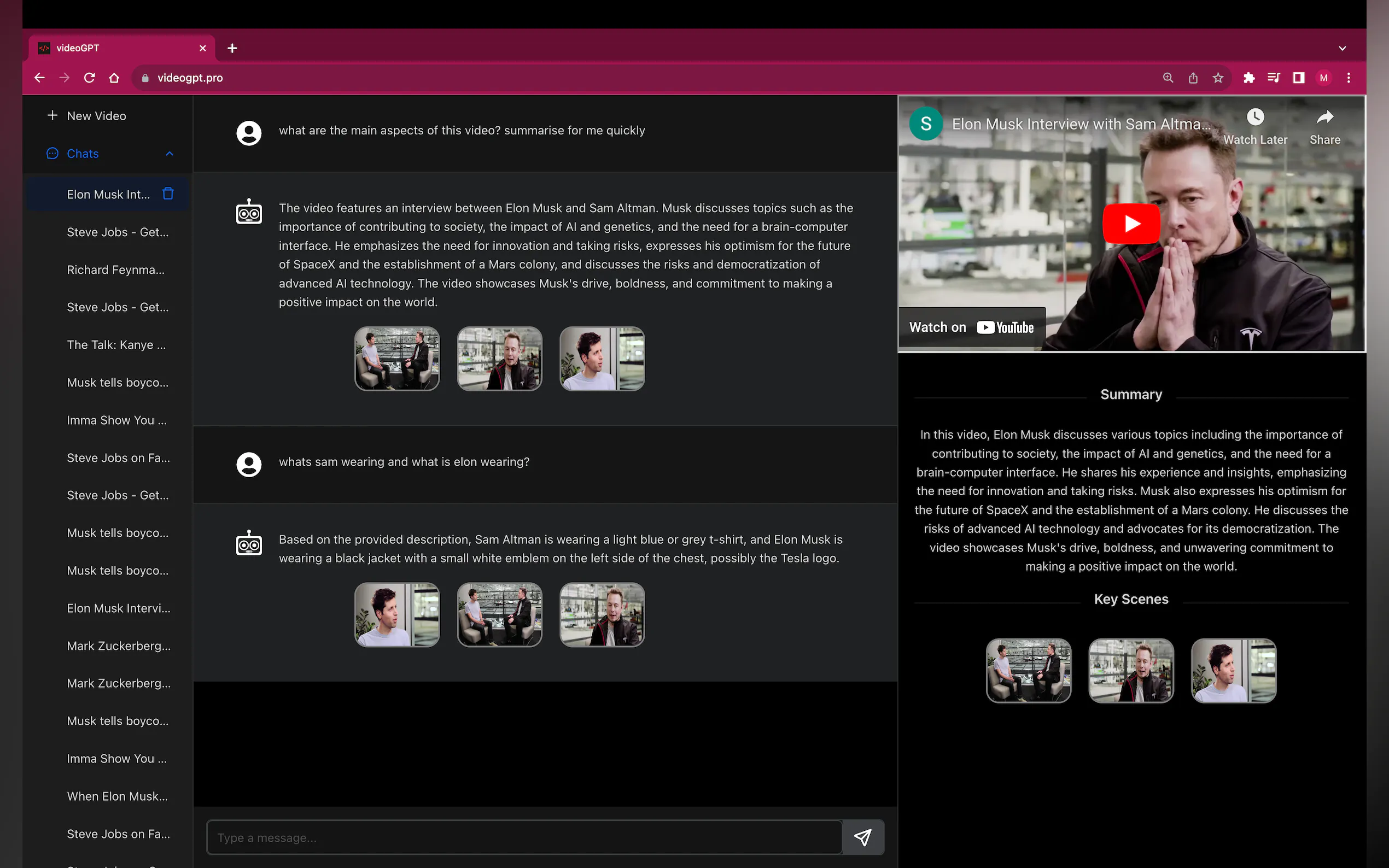The image size is (1389, 868).
Task: Collapse the Chats section chevron
Action: (170, 154)
